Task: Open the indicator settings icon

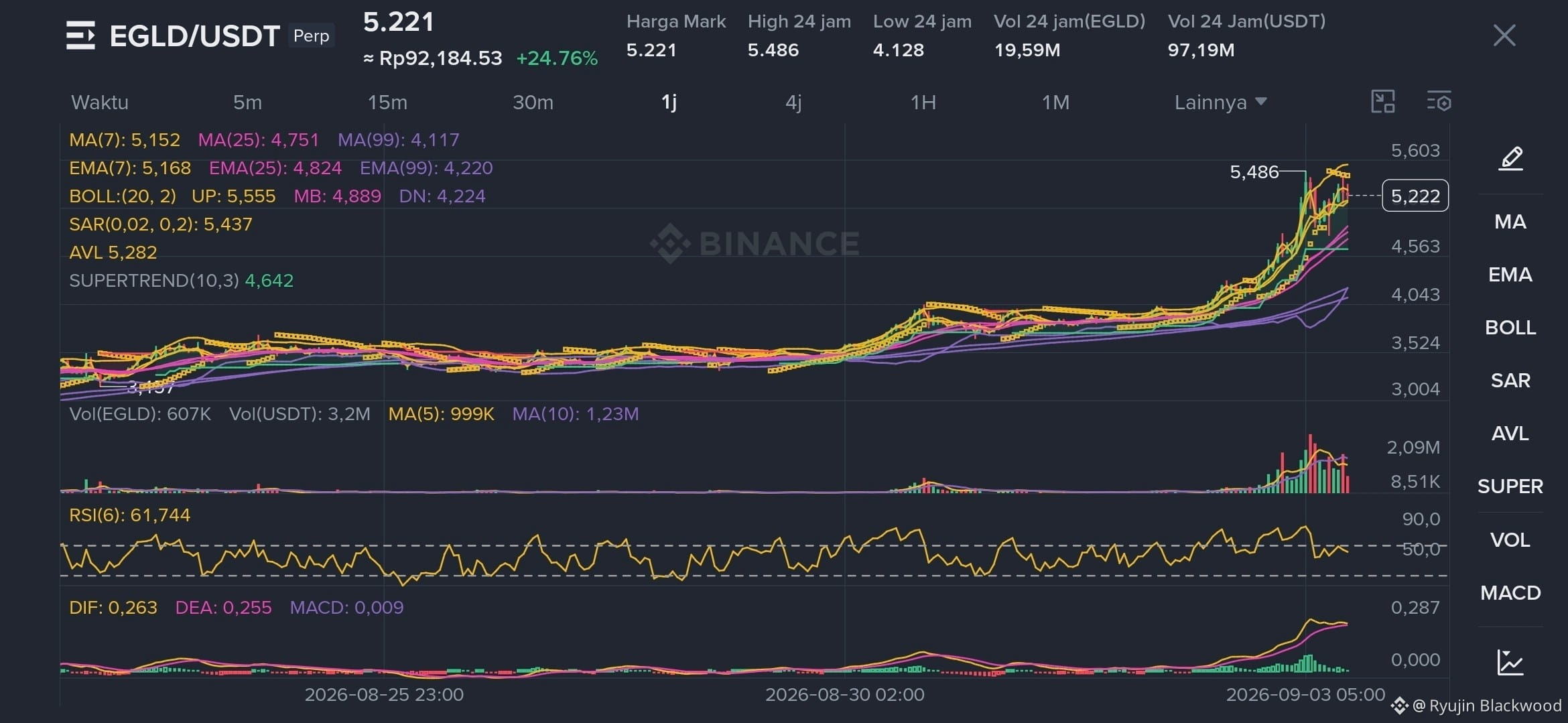Action: pyautogui.click(x=1439, y=102)
